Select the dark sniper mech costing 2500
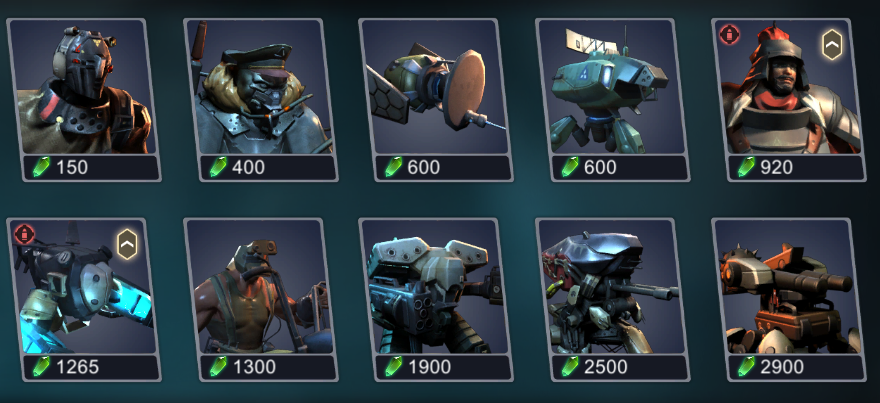Screen dimensions: 880x403 click(x=613, y=299)
